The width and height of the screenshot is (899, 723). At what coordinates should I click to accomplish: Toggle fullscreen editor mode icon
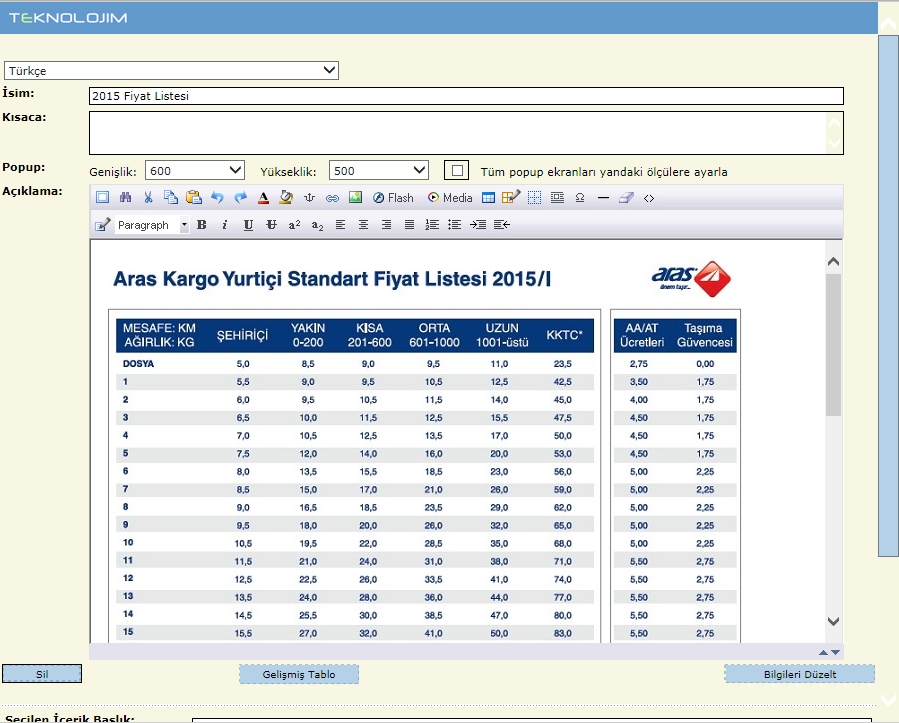coord(102,198)
